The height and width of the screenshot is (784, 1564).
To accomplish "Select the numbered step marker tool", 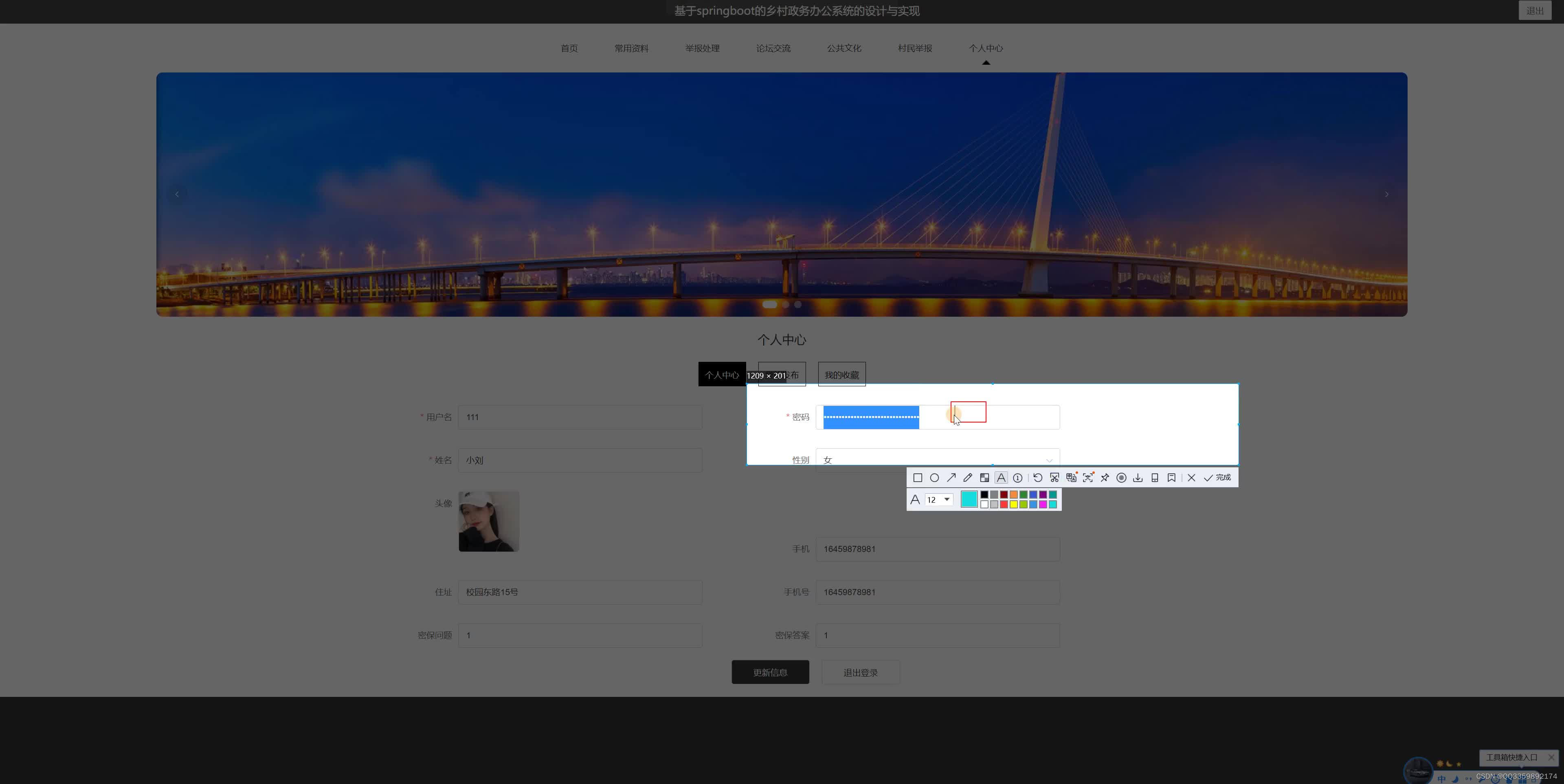I will (x=1017, y=477).
